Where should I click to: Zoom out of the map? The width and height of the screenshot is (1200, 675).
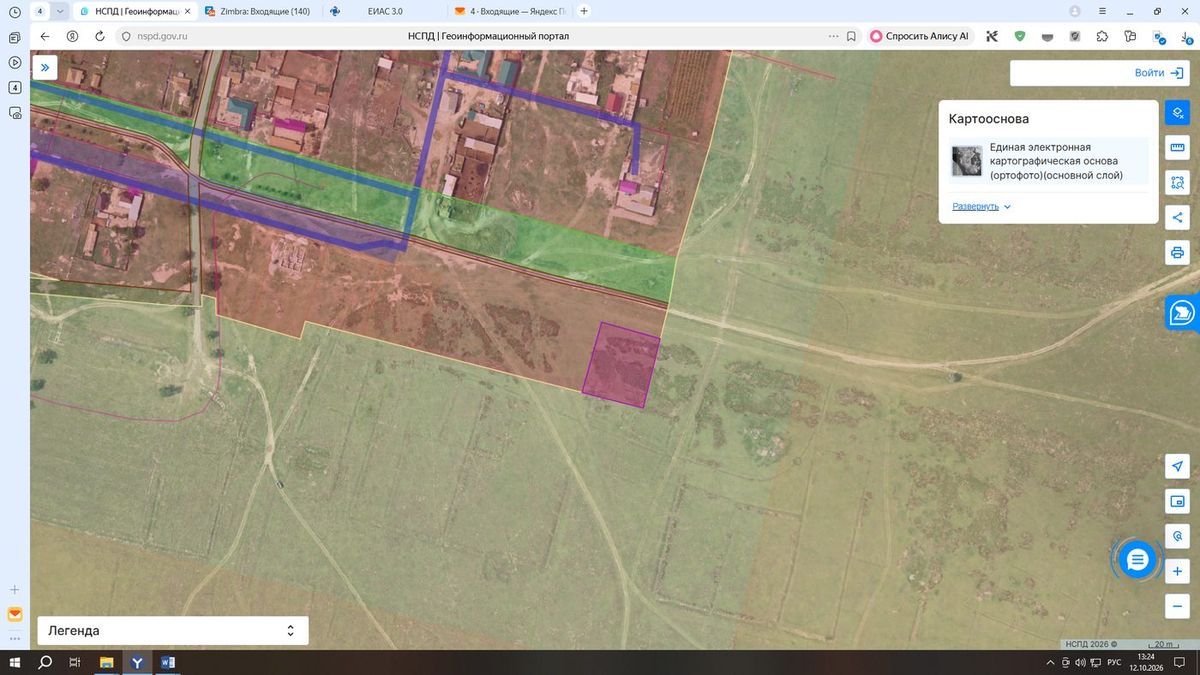click(1177, 606)
